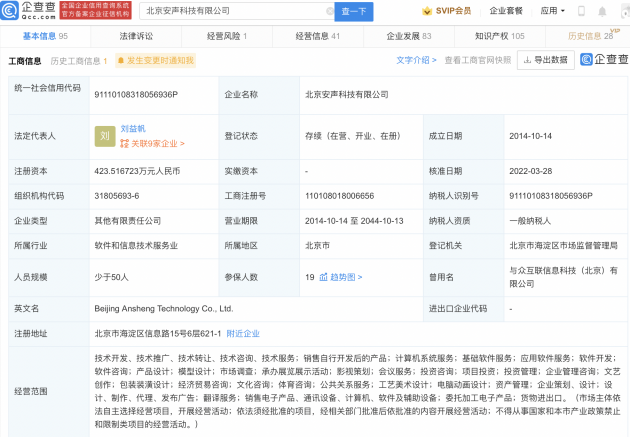This screenshot has height=437, width=630.
Task: Click credit code 91110108318056936P value
Action: [x=136, y=95]
